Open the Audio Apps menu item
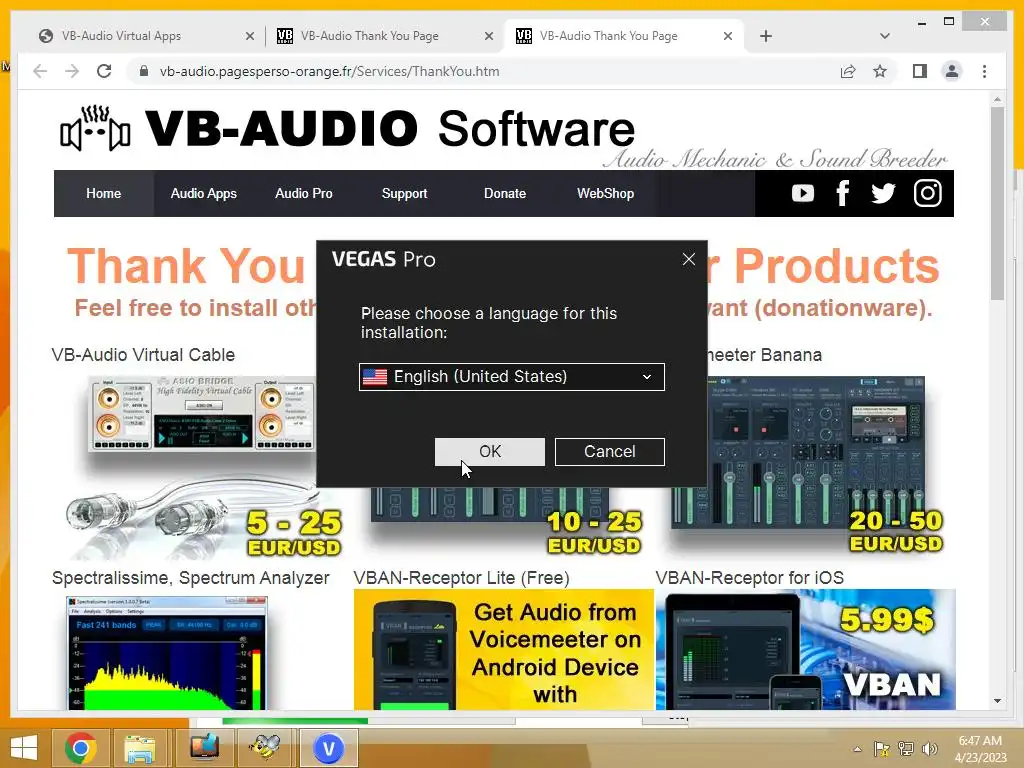Viewport: 1024px width, 768px height. [203, 193]
